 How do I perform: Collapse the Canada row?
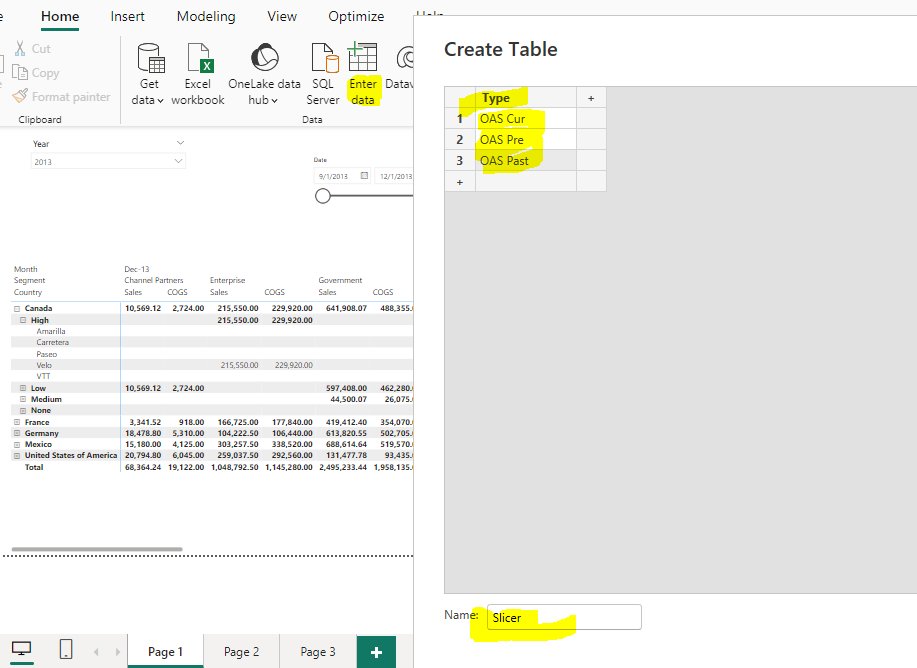(17, 308)
